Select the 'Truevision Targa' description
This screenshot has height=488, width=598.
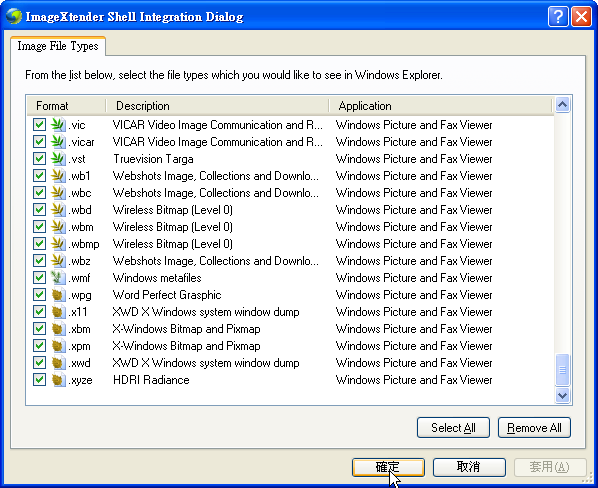point(153,159)
